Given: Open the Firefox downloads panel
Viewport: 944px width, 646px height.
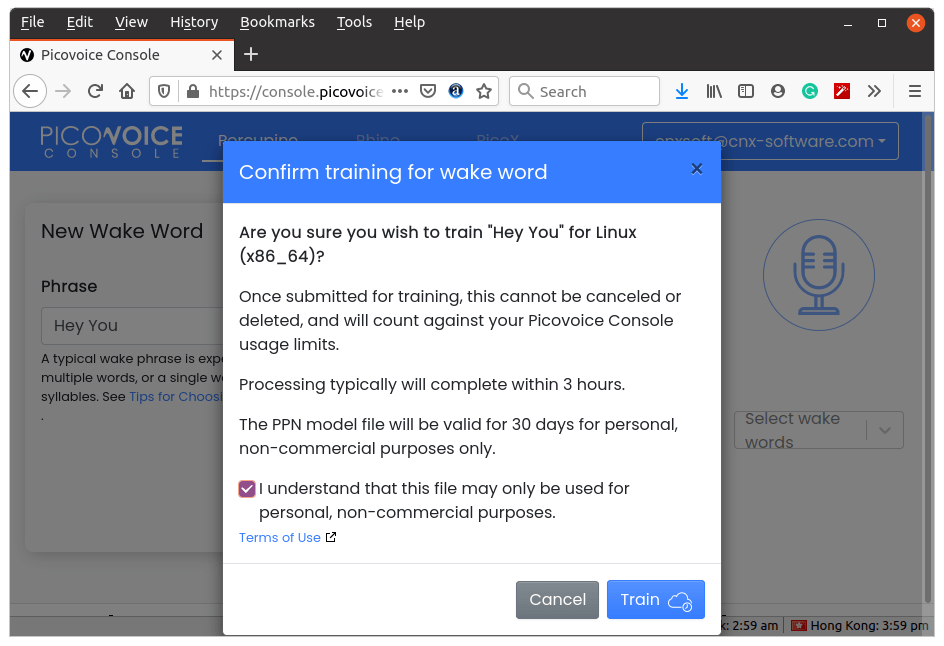Looking at the screenshot, I should [682, 91].
